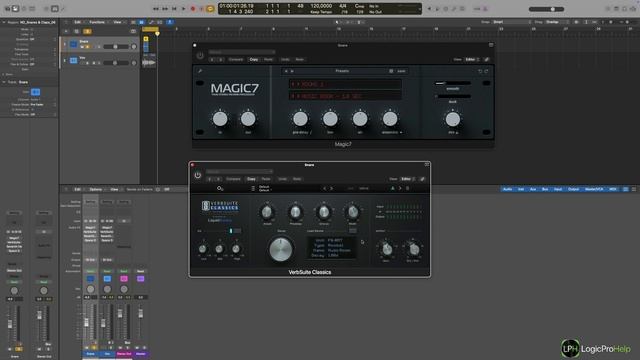Select the mixer Audio filter tab
Viewport: 640px width, 360px height.
[507, 189]
